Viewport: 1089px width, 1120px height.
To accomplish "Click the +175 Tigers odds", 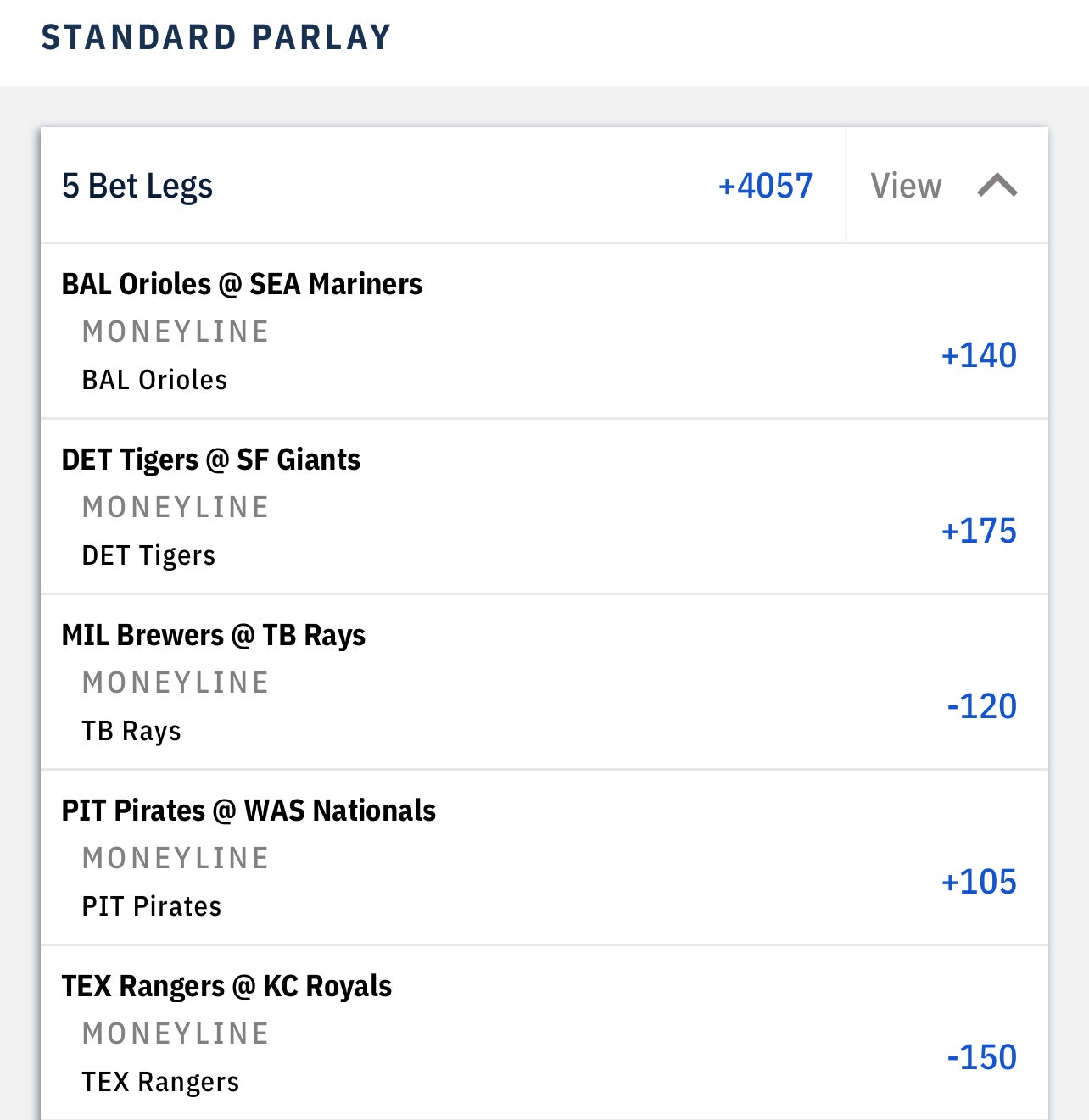I will pyautogui.click(x=979, y=531).
